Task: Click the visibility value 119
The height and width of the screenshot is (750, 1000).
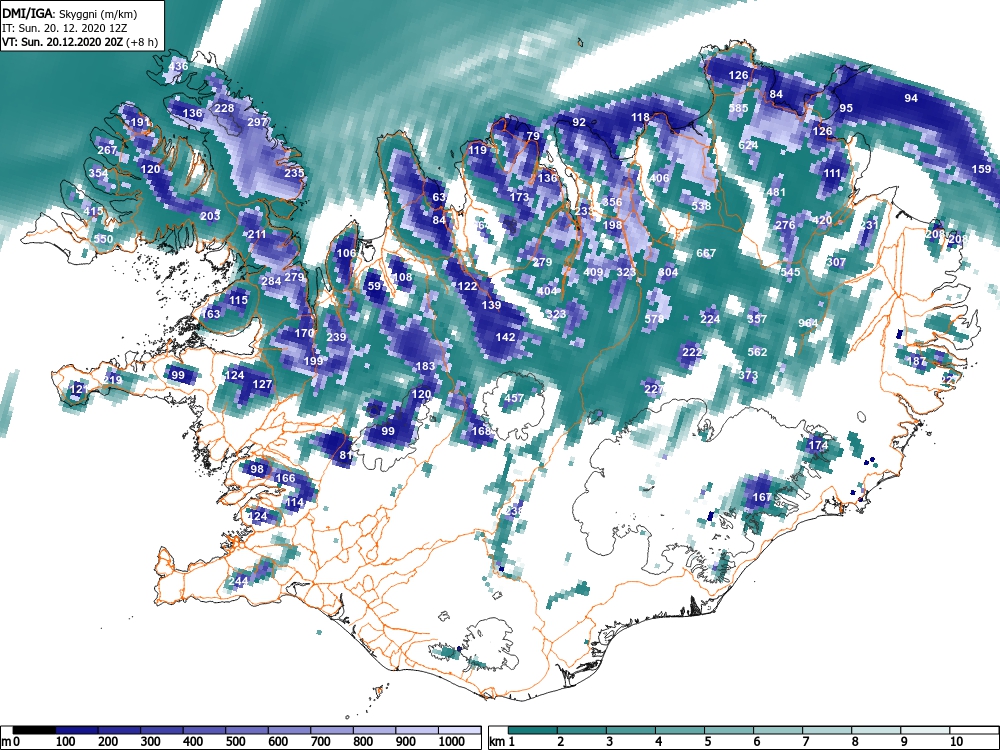Action: (477, 150)
